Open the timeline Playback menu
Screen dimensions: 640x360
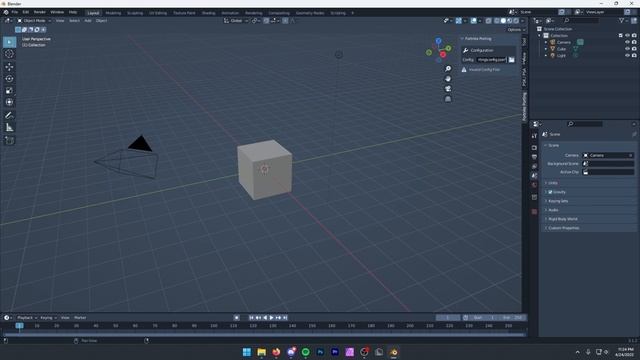coord(27,318)
